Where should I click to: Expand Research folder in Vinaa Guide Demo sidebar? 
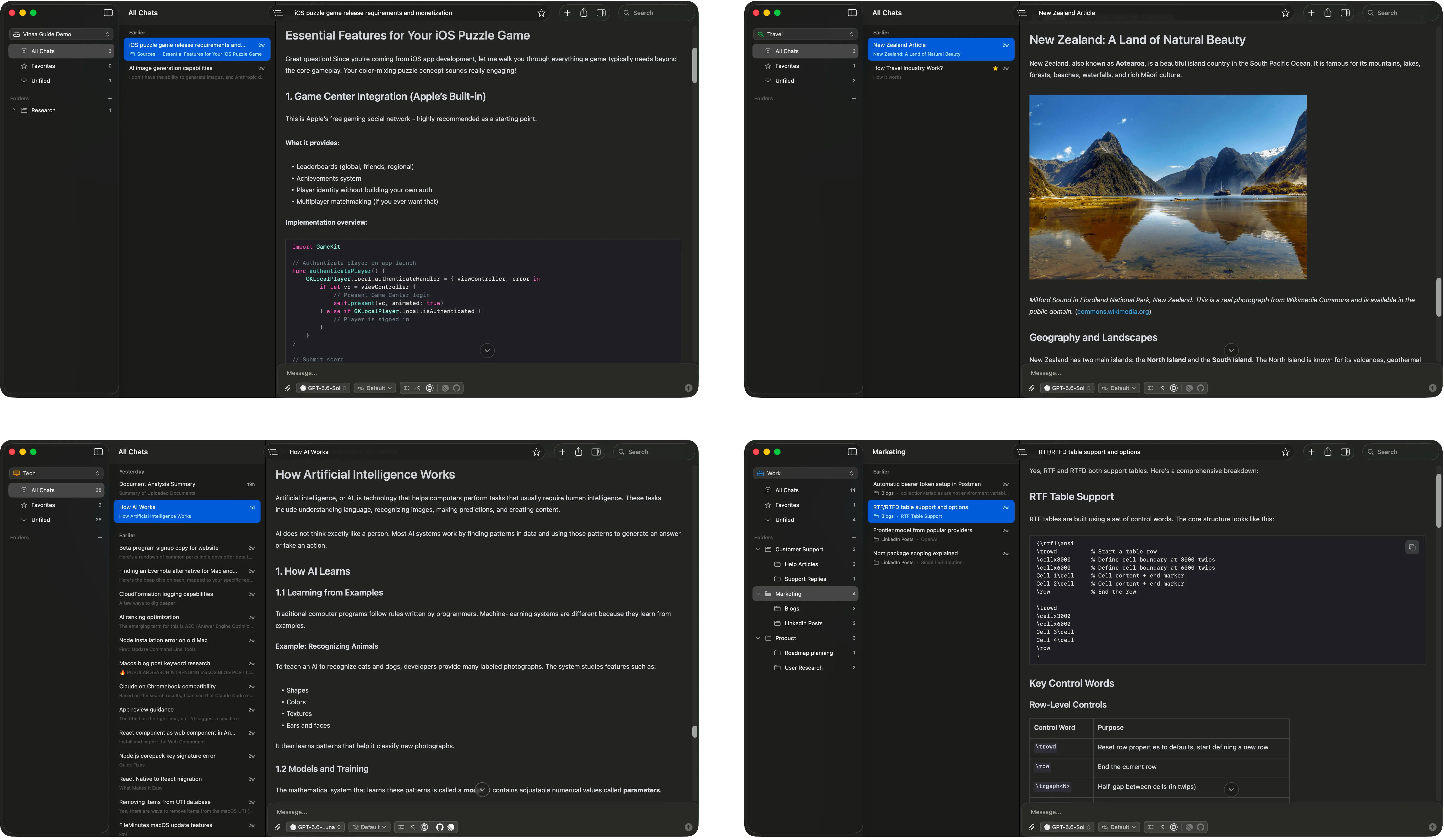(x=14, y=111)
